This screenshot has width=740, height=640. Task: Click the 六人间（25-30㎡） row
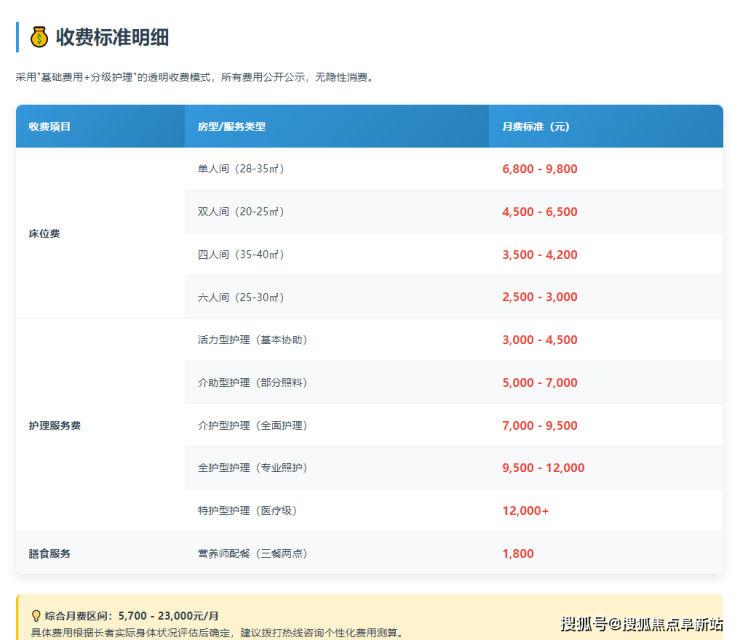point(241,297)
